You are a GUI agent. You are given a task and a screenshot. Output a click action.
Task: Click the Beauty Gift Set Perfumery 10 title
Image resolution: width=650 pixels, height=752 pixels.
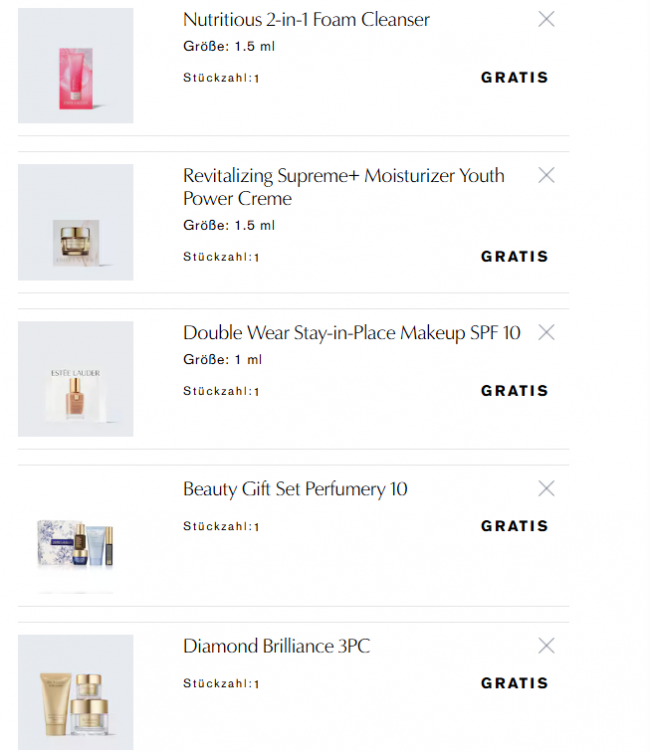click(295, 489)
